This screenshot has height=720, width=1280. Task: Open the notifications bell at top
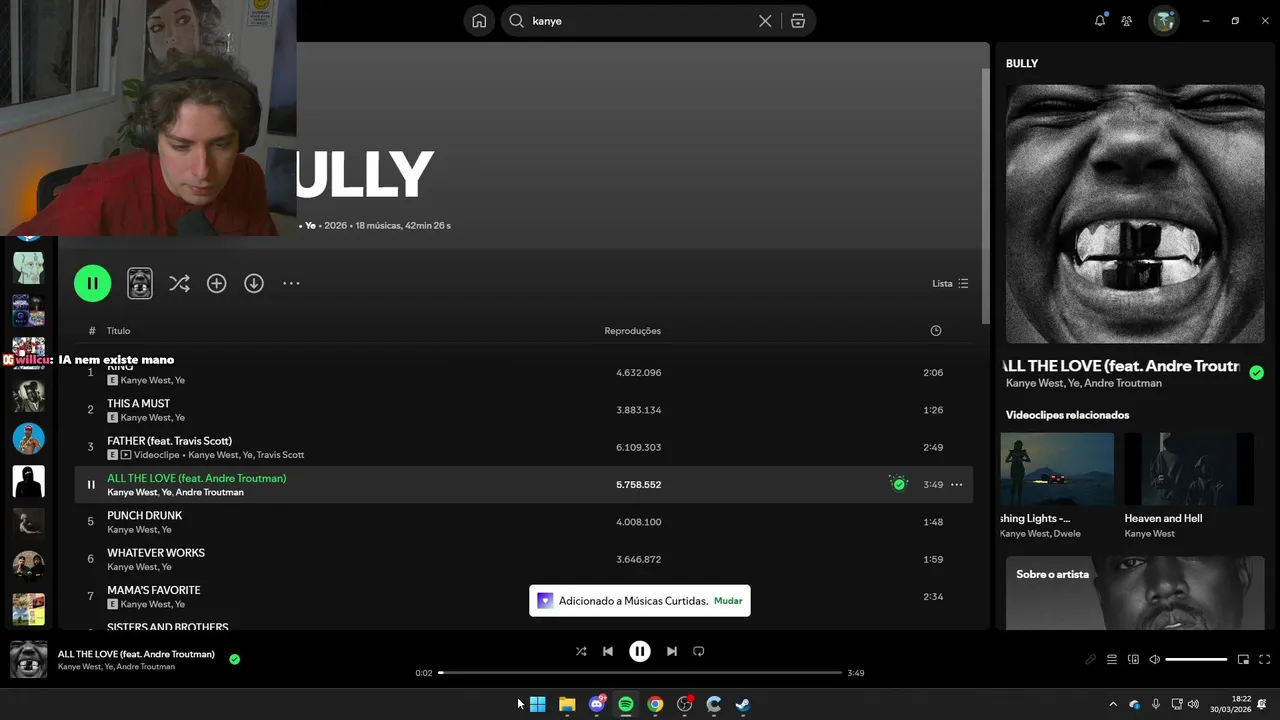(x=1100, y=20)
